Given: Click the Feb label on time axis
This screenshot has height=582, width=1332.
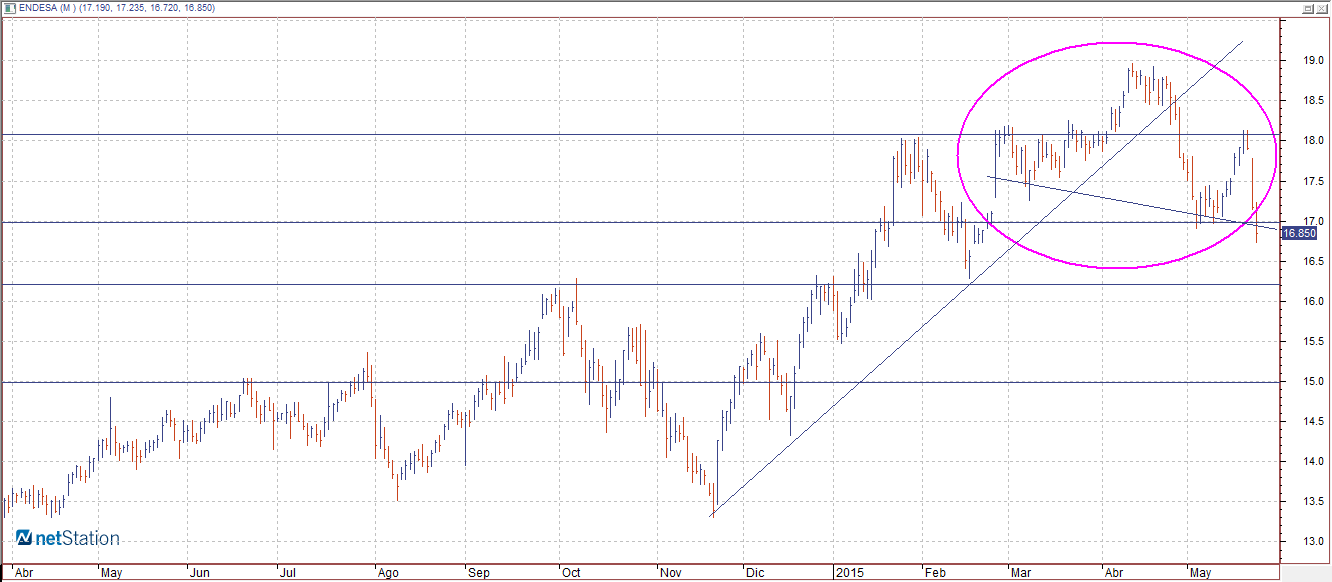Looking at the screenshot, I should [x=935, y=573].
